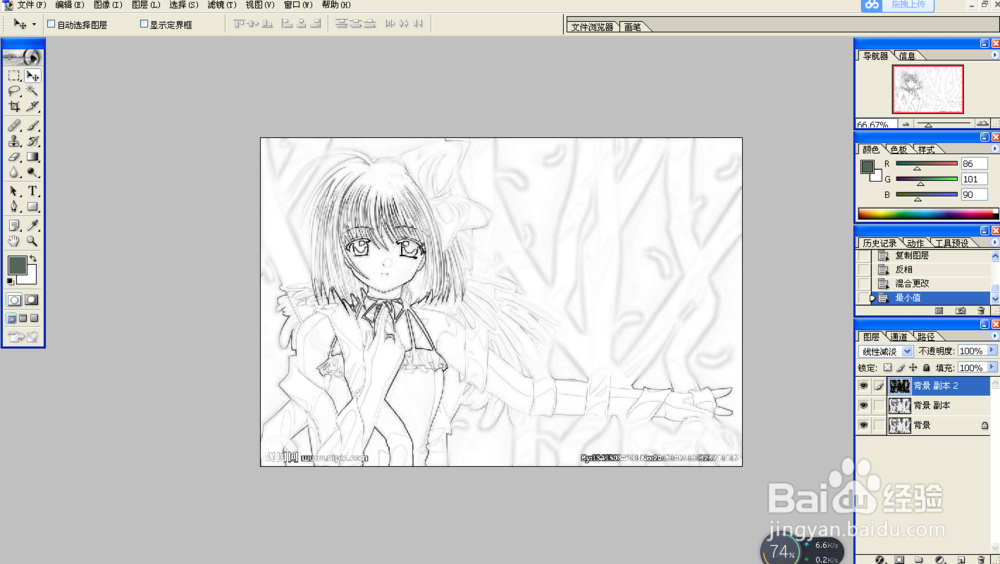This screenshot has width=1000, height=564.
Task: Open the Layers panel options menu
Action: pyautogui.click(x=994, y=336)
